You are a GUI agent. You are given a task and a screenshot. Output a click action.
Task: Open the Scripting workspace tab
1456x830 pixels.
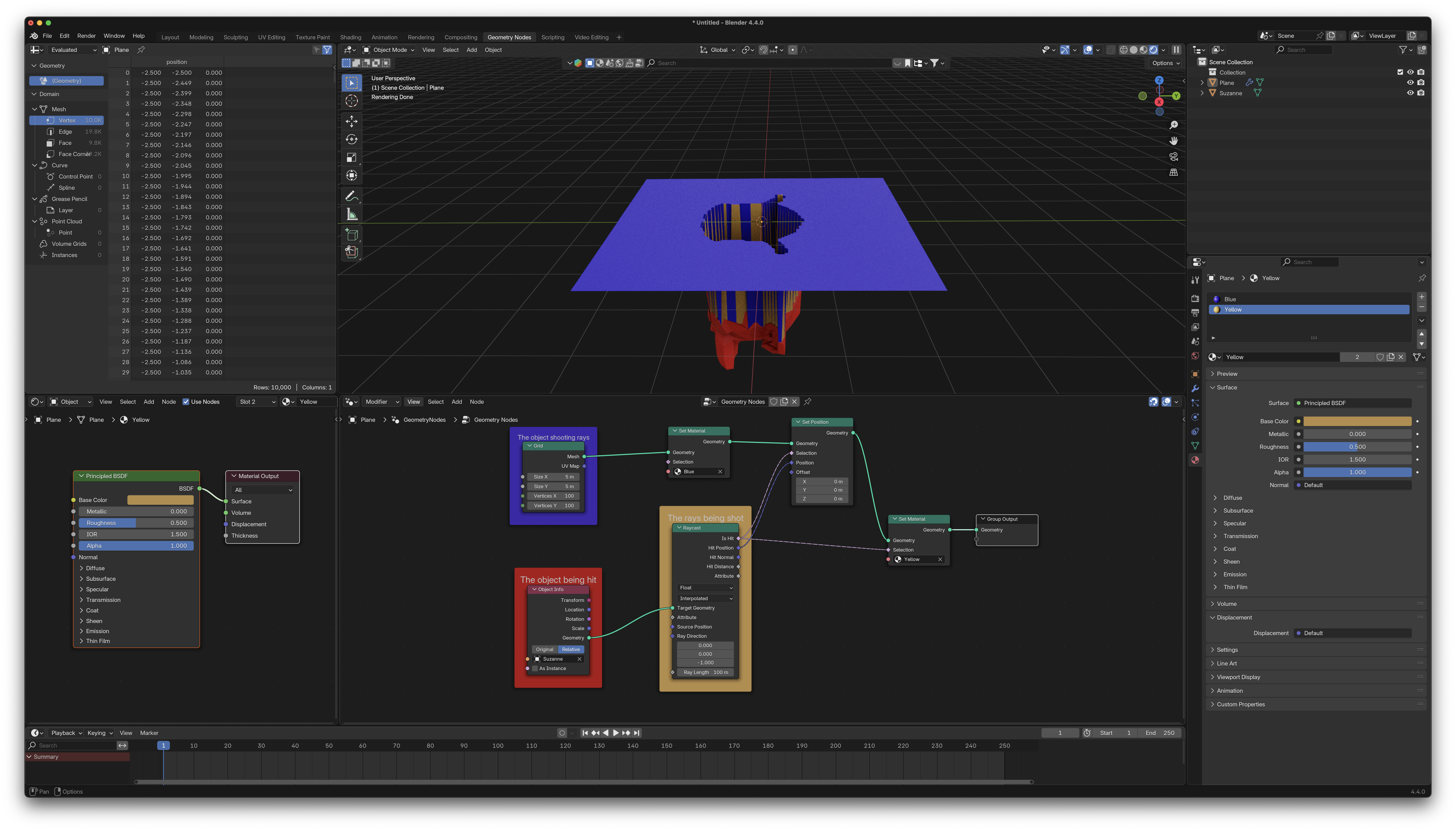[553, 38]
